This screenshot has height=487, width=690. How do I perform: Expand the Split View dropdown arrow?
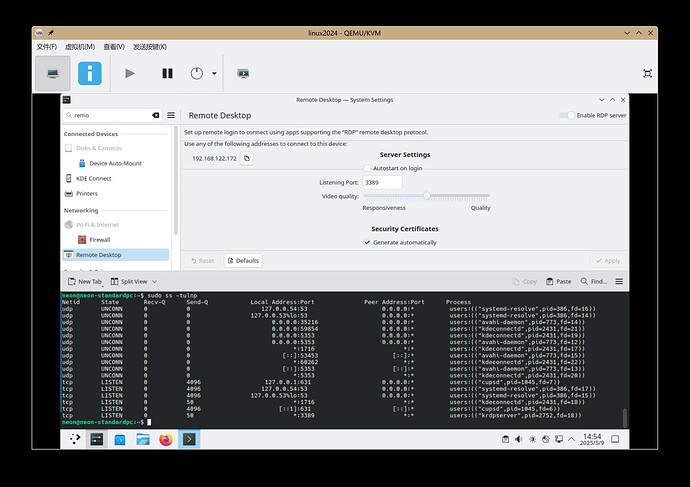[x=154, y=282]
